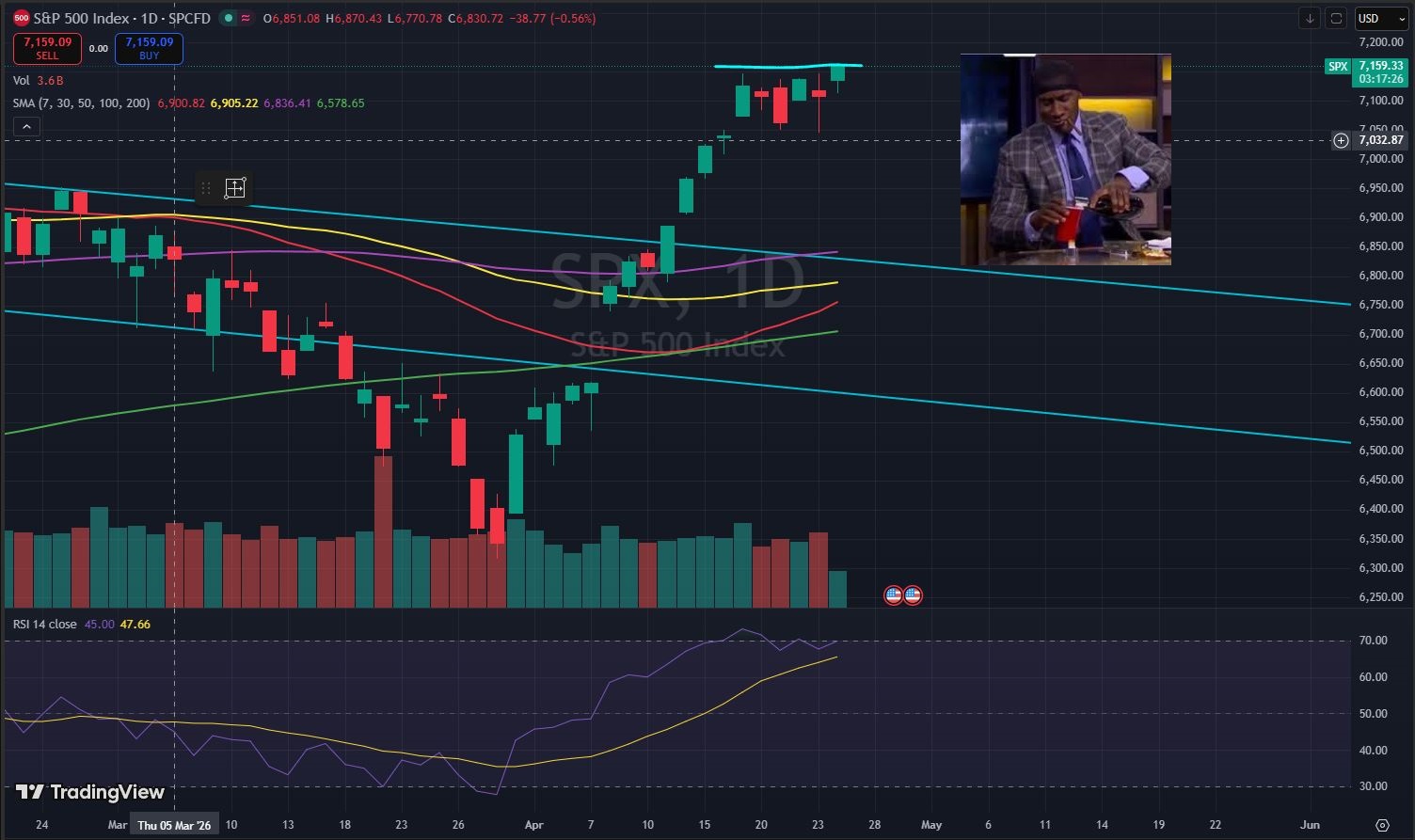1415x840 pixels.
Task: Click the 0.00 spread value
Action: [99, 49]
